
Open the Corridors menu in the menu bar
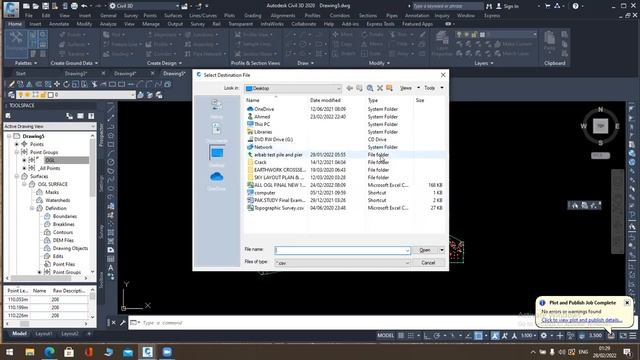point(340,16)
